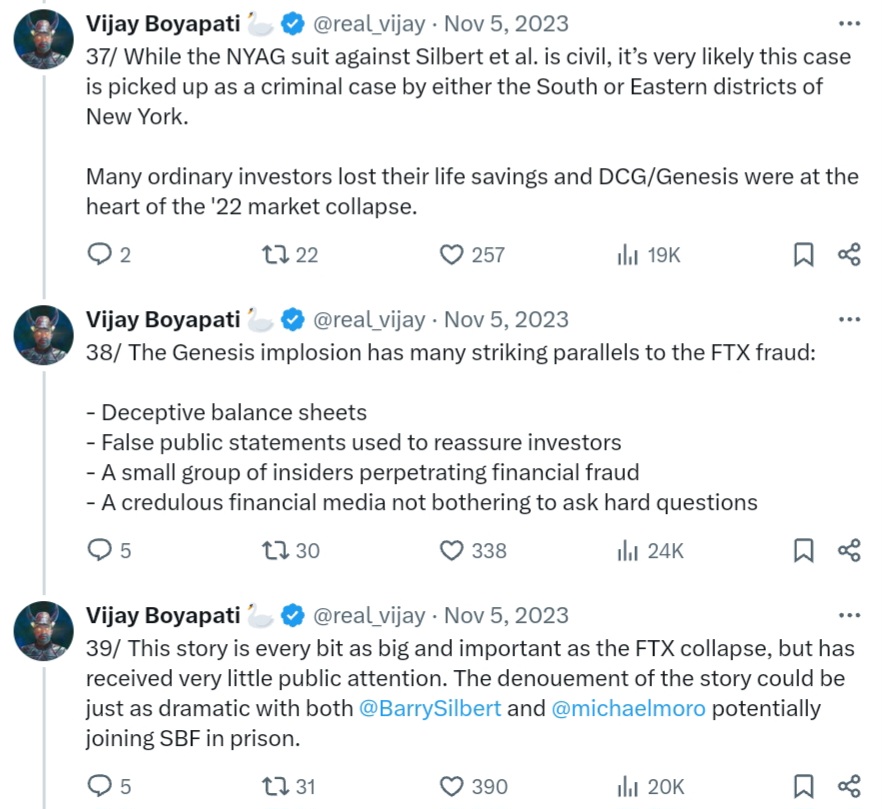Like the tweet with 257 likes
This screenshot has height=809, width=887.
click(x=453, y=255)
